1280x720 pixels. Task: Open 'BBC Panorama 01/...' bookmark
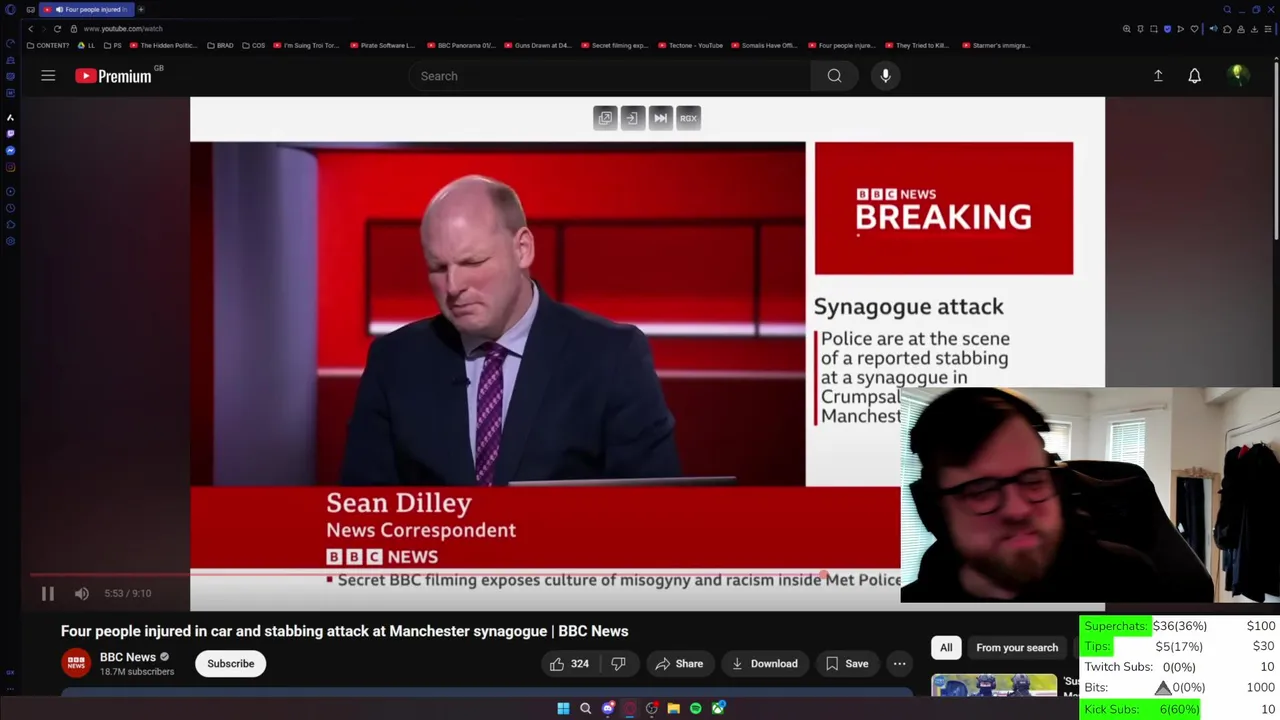click(x=461, y=45)
